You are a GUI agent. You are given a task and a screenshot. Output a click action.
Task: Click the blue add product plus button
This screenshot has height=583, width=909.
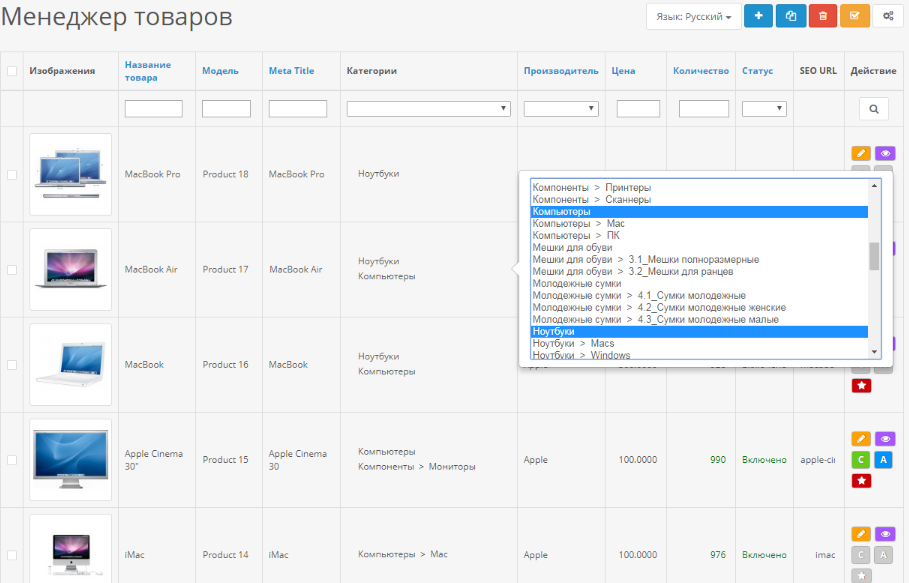tap(758, 16)
